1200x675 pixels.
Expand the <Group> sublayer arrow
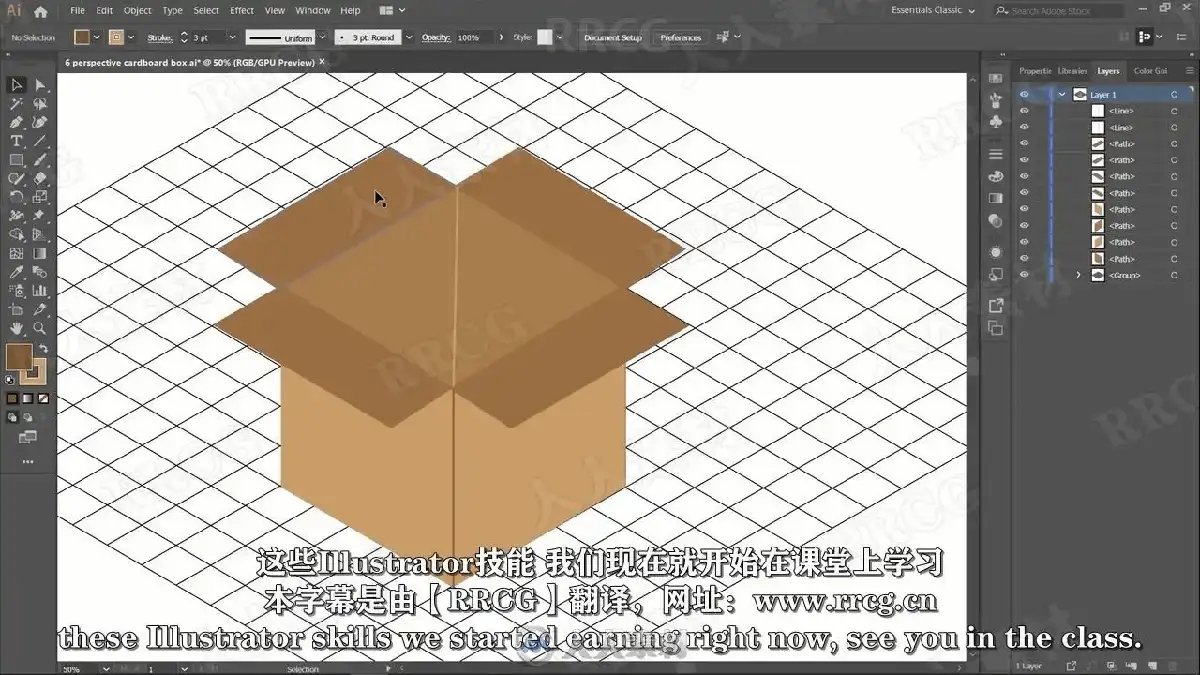tap(1078, 275)
